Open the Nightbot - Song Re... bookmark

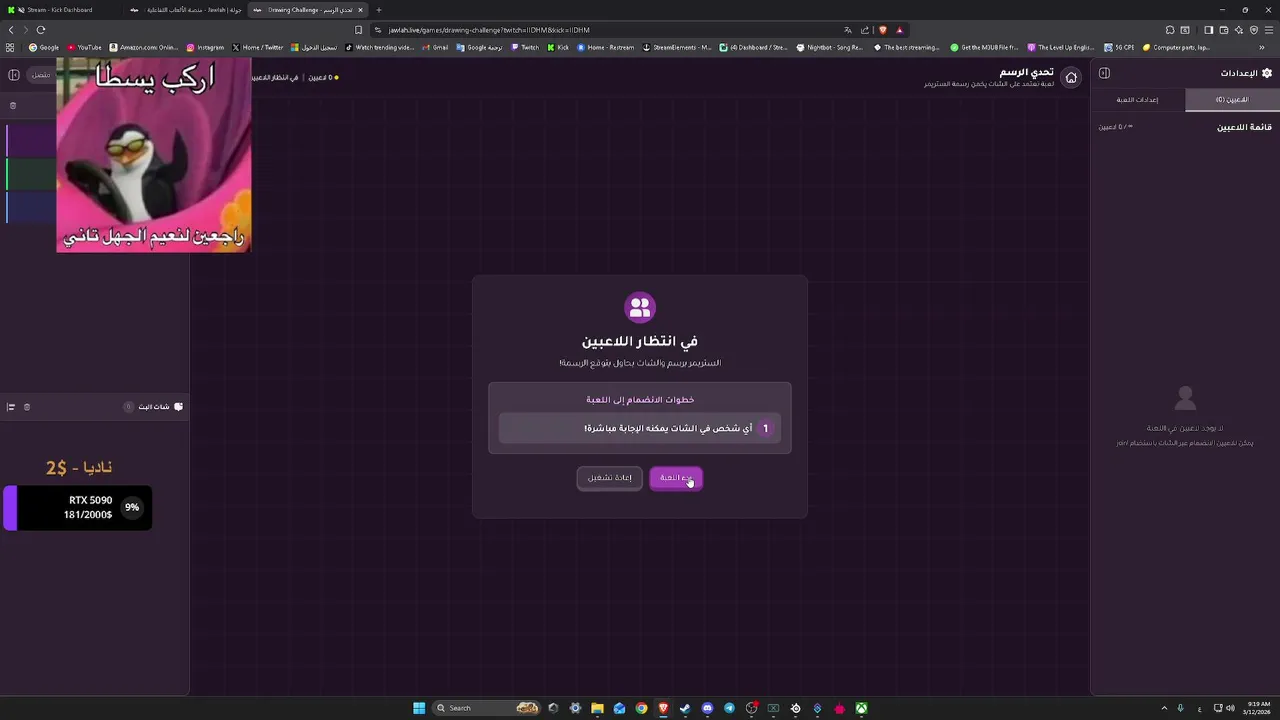[829, 47]
